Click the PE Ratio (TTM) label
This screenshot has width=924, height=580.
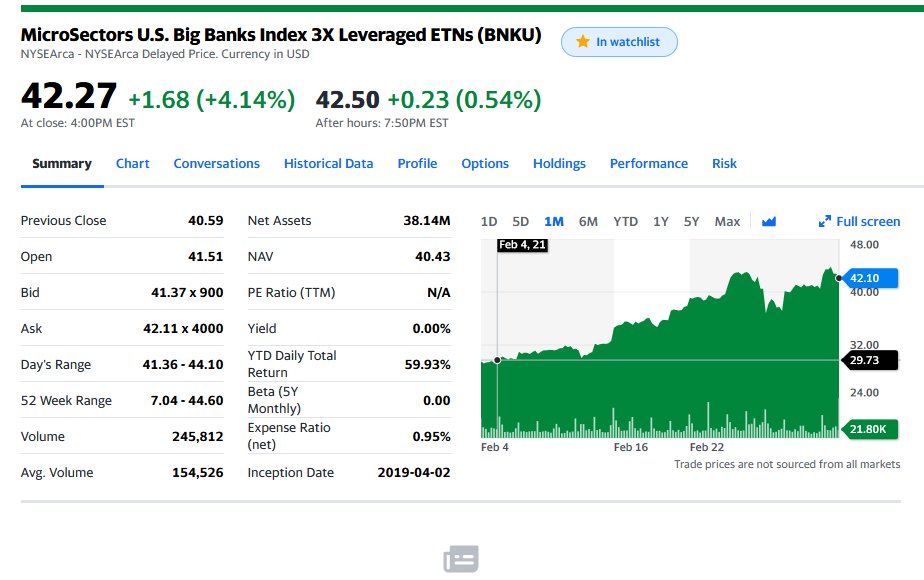[x=291, y=292]
